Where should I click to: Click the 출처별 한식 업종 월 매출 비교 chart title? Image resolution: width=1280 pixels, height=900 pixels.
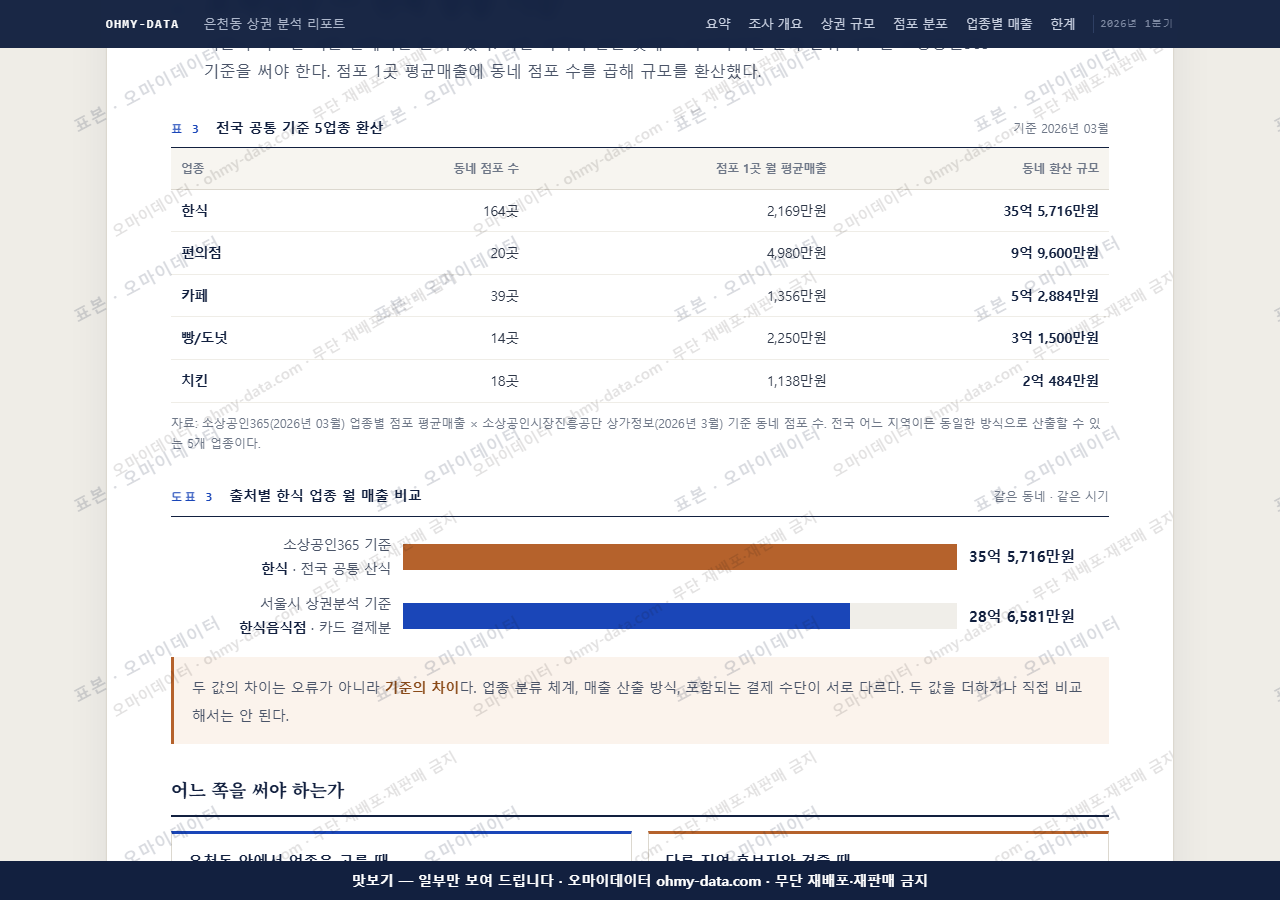[x=325, y=496]
